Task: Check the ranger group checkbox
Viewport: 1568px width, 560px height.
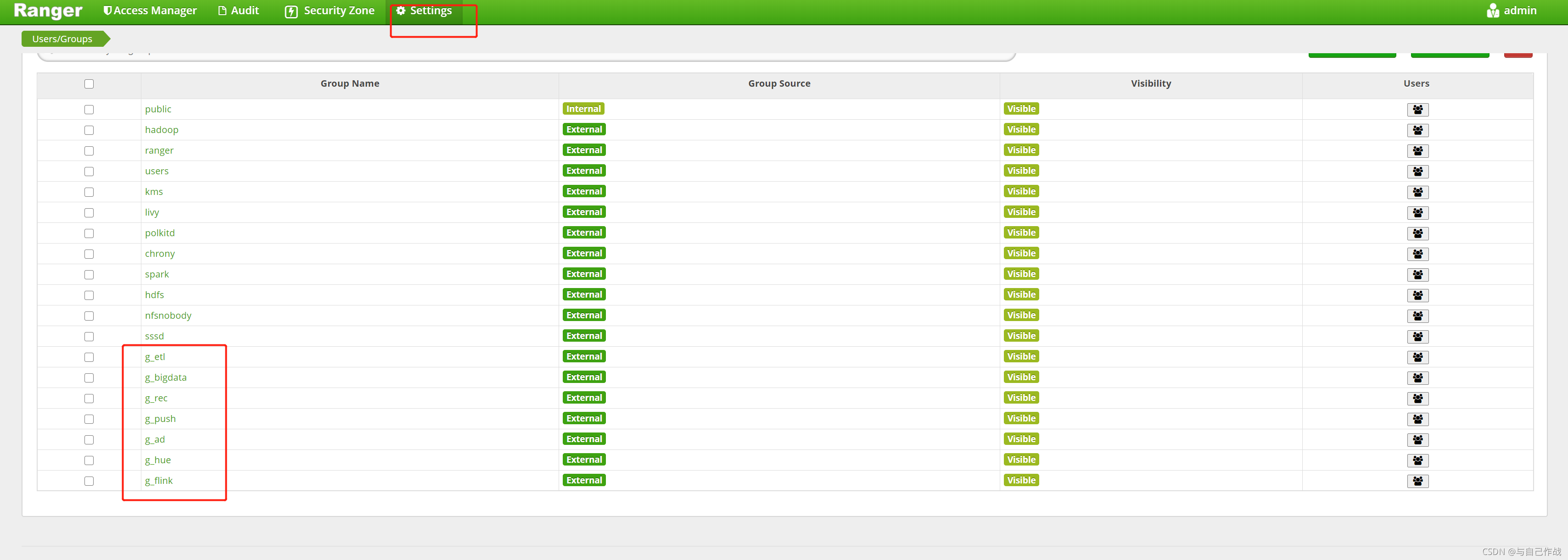Action: (89, 151)
